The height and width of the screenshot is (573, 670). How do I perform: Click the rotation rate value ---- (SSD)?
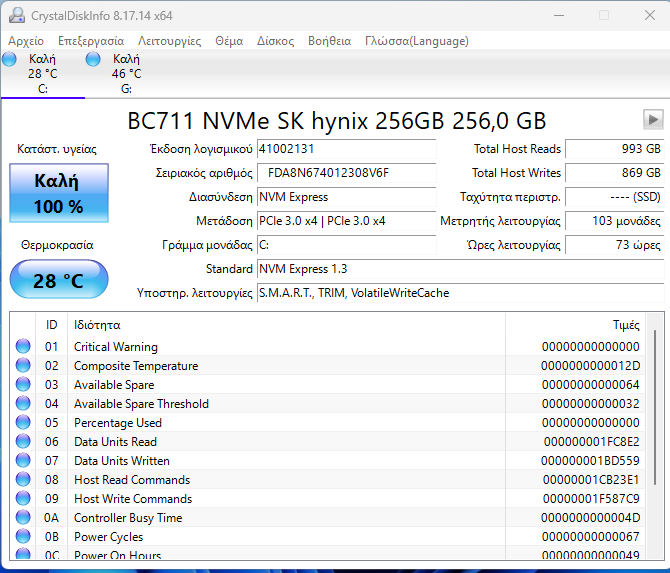615,197
